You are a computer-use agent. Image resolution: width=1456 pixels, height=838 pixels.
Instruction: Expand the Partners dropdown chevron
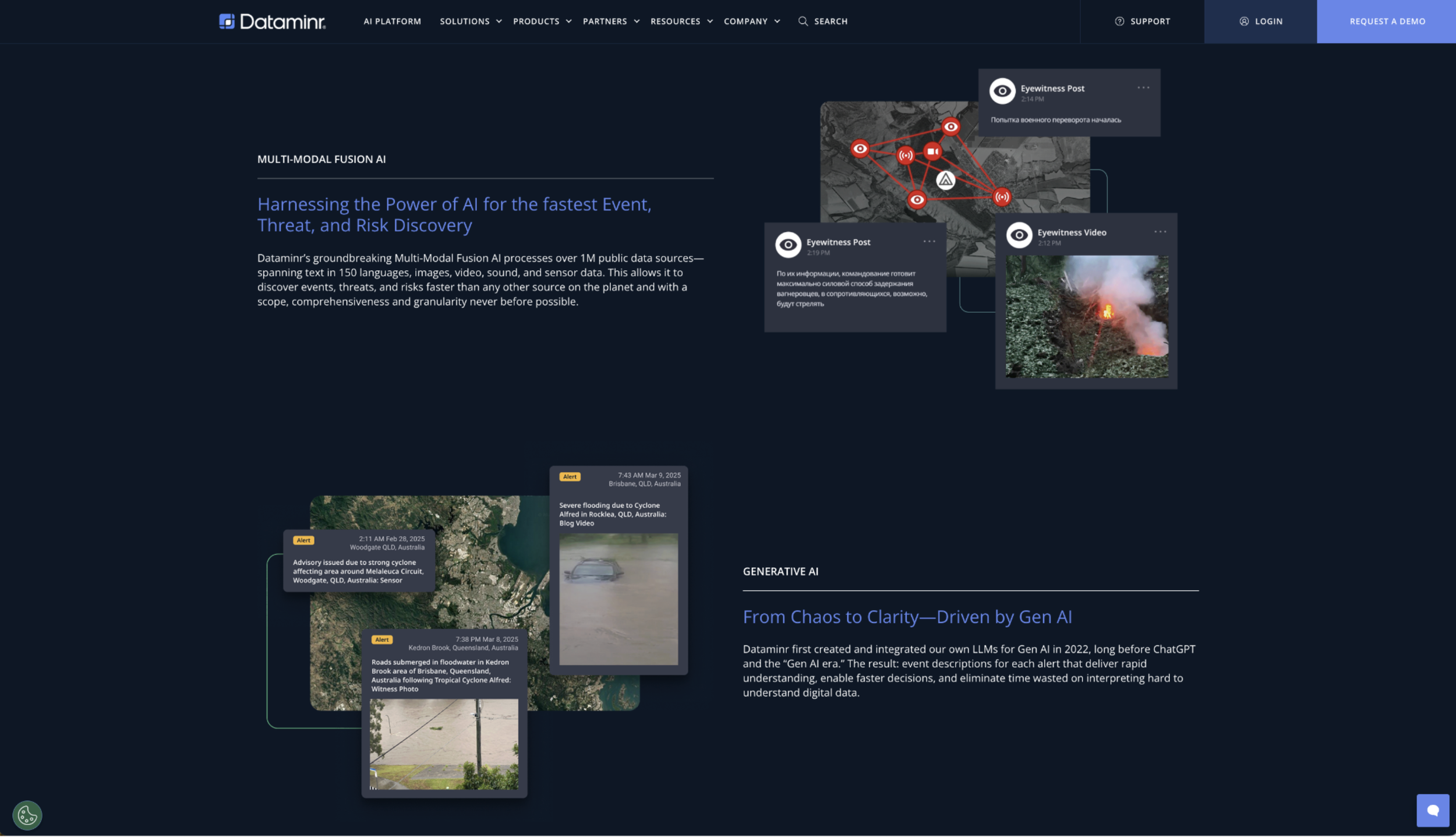[x=637, y=22]
